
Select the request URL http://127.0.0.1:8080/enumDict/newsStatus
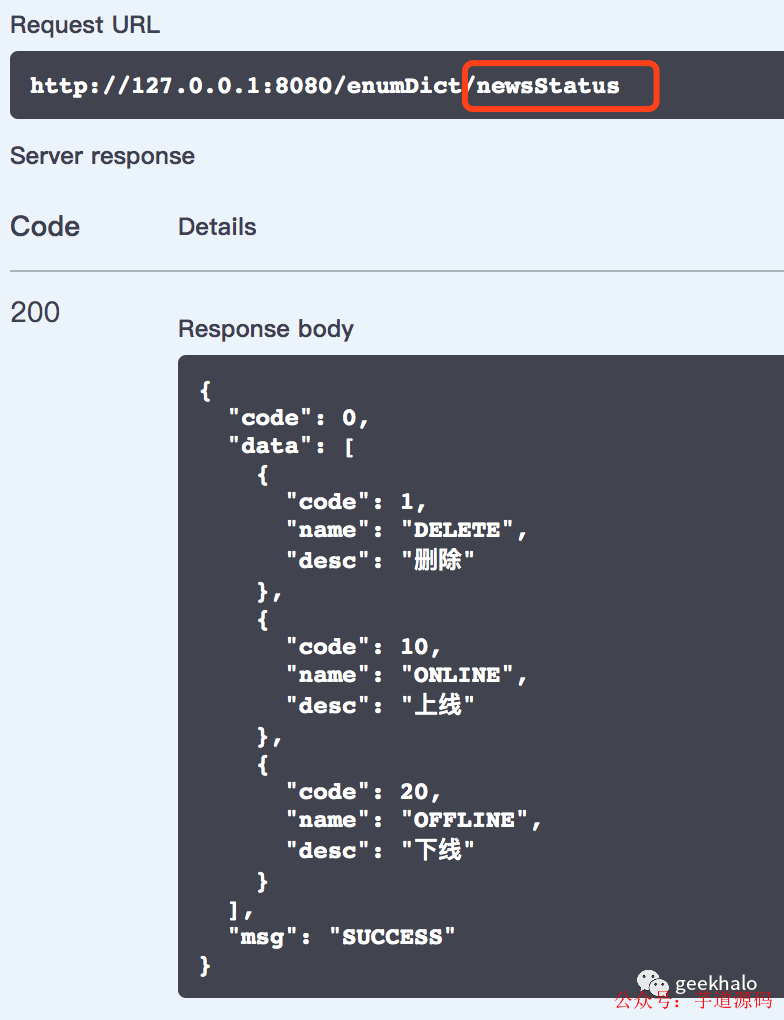point(325,85)
